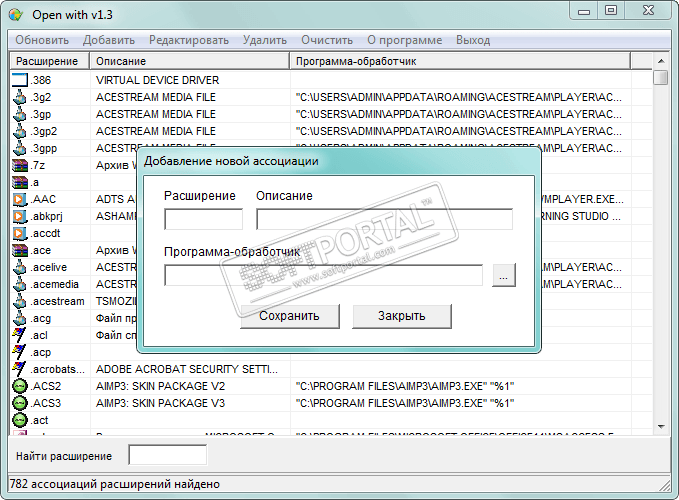Viewport: 679px width, 500px height.
Task: Focus the Описание input field in dialog
Action: [x=385, y=219]
